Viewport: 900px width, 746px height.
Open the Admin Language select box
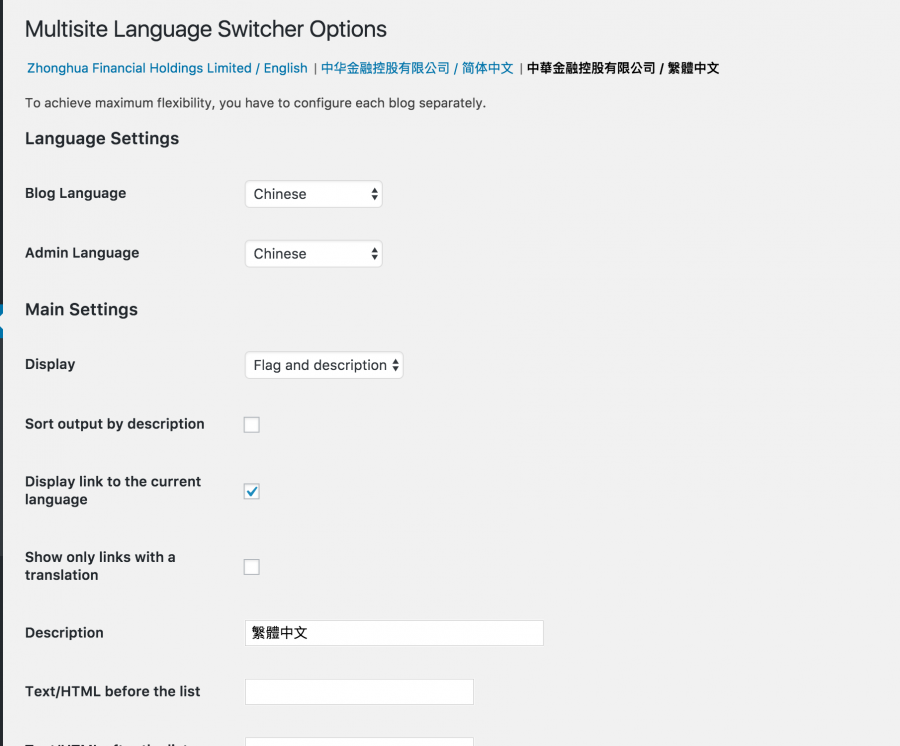click(313, 254)
